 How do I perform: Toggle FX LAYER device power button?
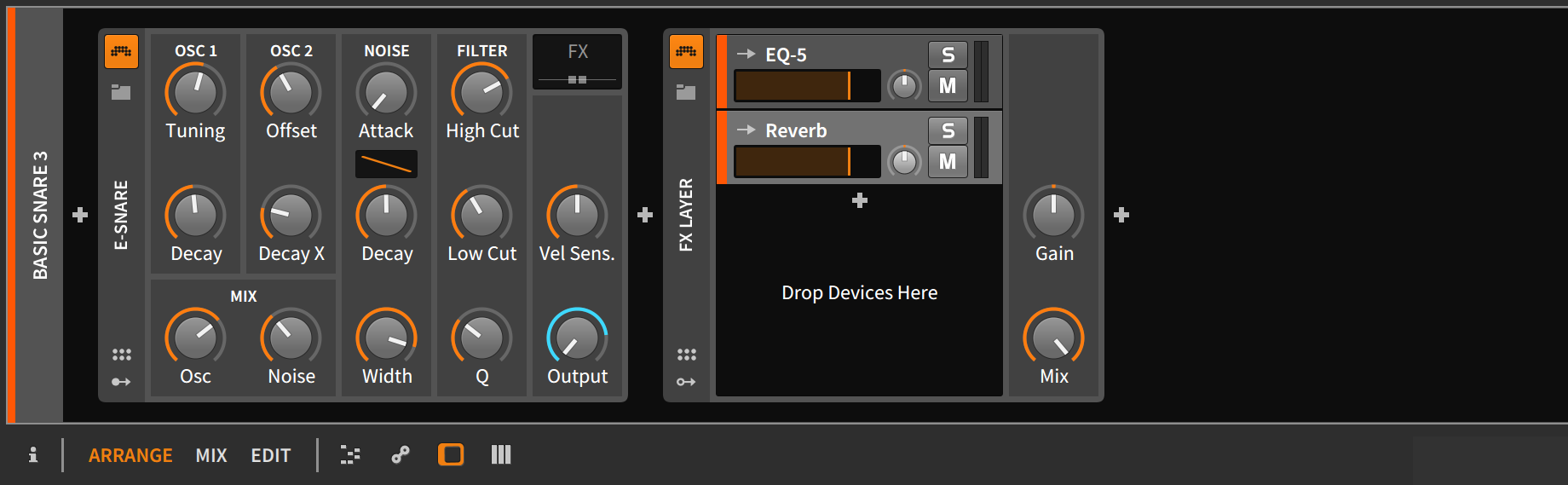coord(686,52)
